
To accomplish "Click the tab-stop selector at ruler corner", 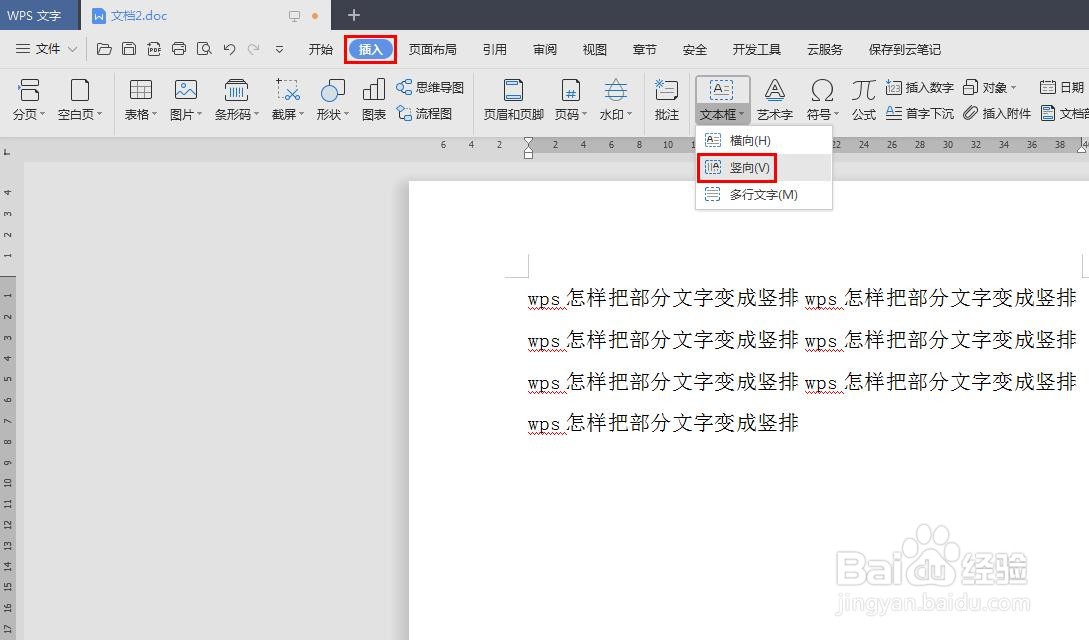I will [x=7, y=151].
